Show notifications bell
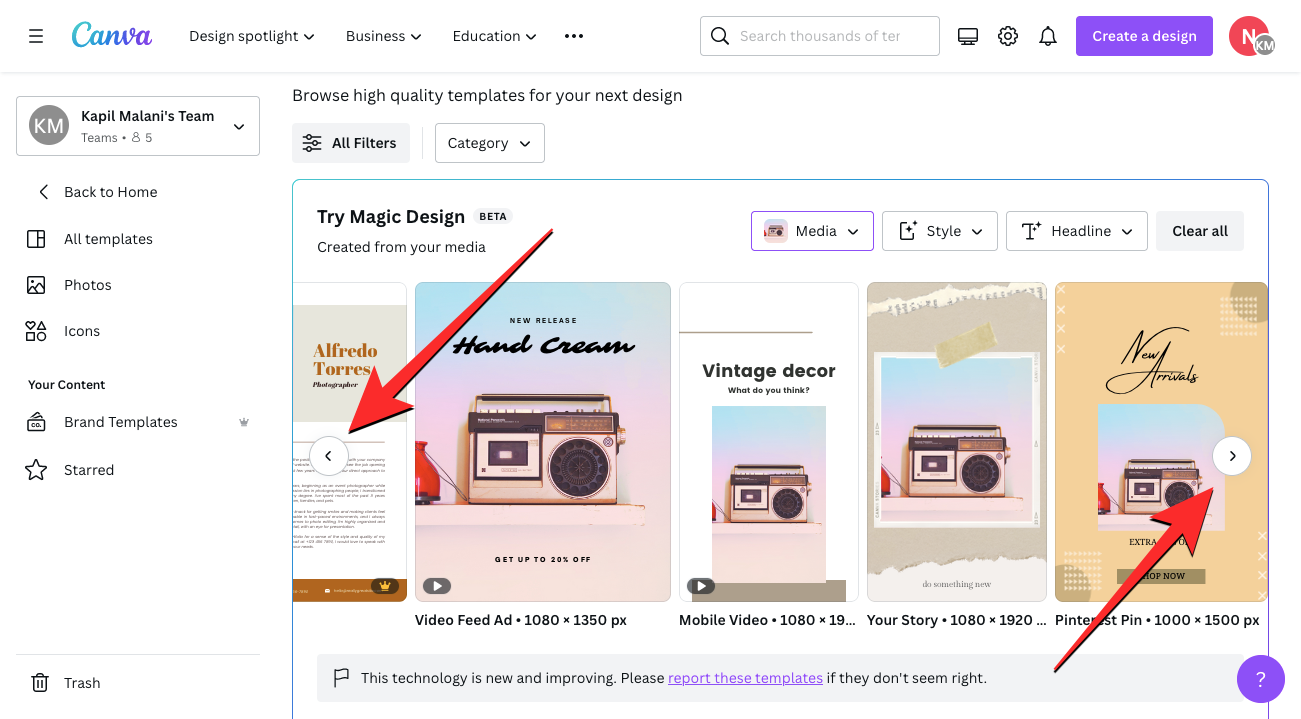 (x=1048, y=36)
